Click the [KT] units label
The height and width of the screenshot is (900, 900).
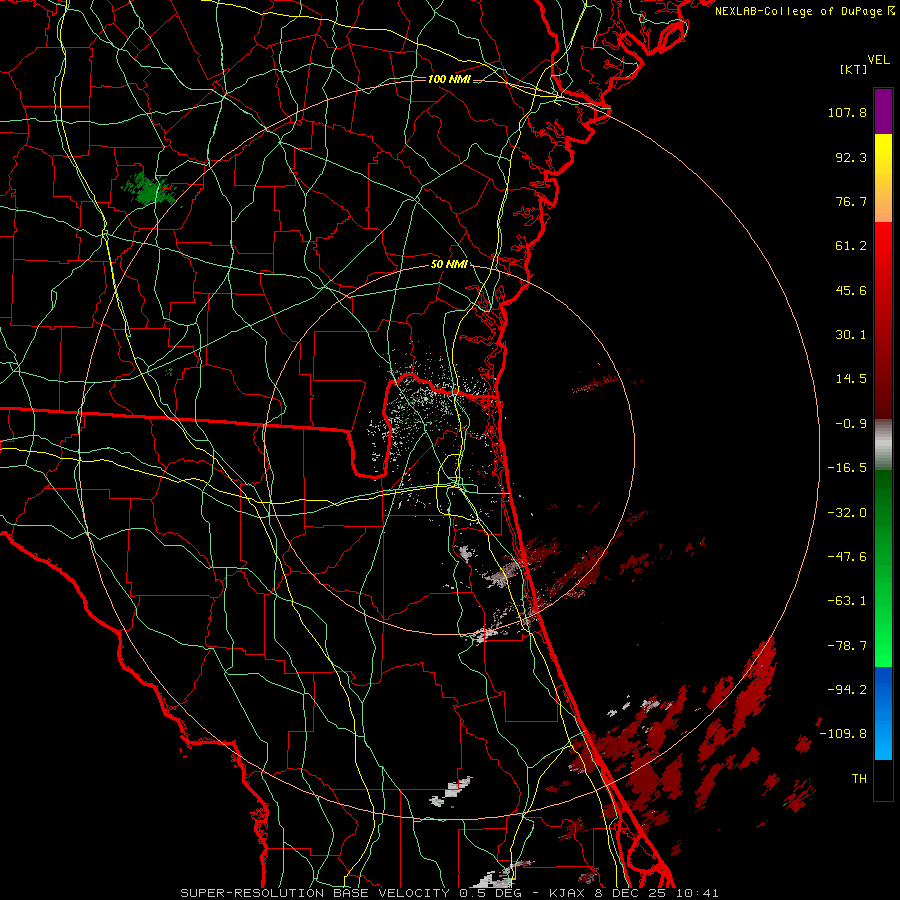(853, 69)
